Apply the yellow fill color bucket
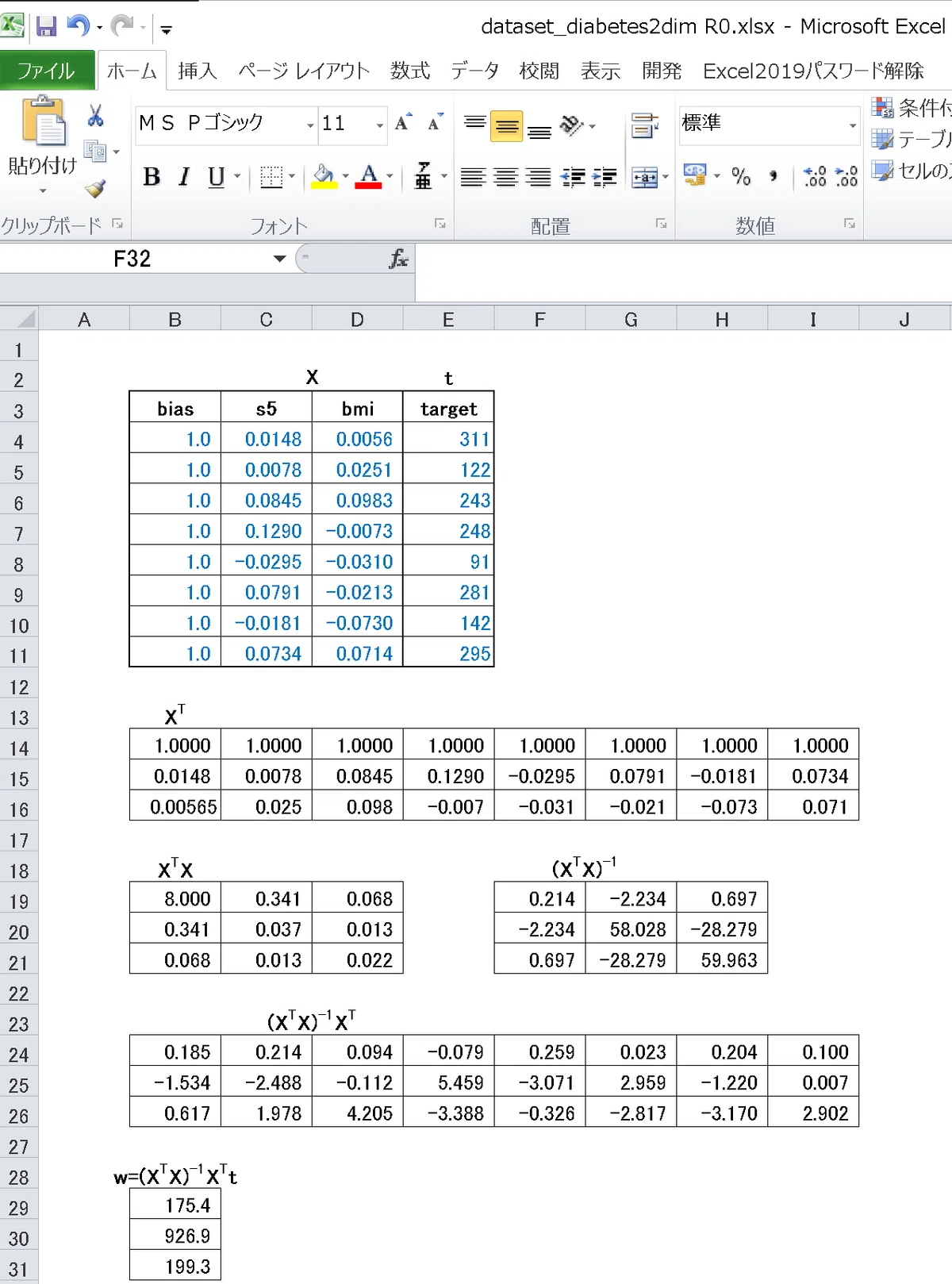Image resolution: width=952 pixels, height=1284 pixels. click(324, 176)
